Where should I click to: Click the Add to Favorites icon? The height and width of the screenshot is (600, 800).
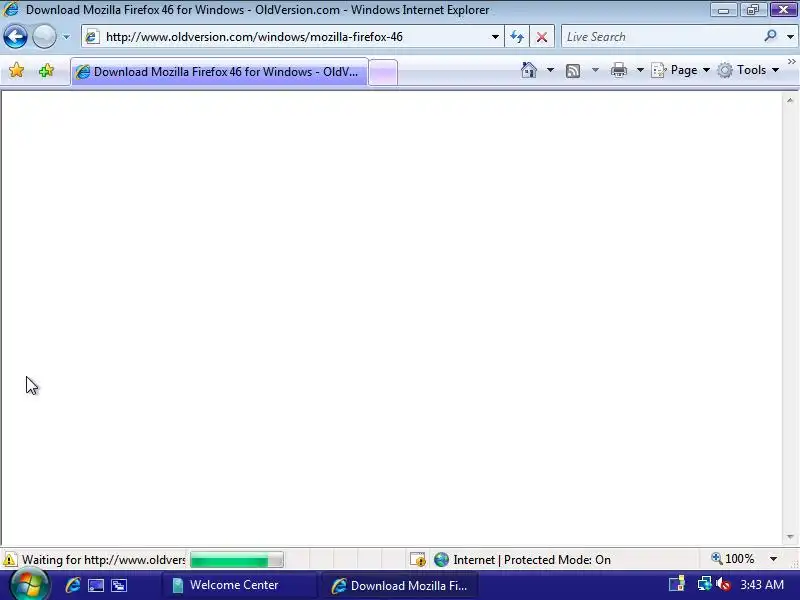[46, 70]
